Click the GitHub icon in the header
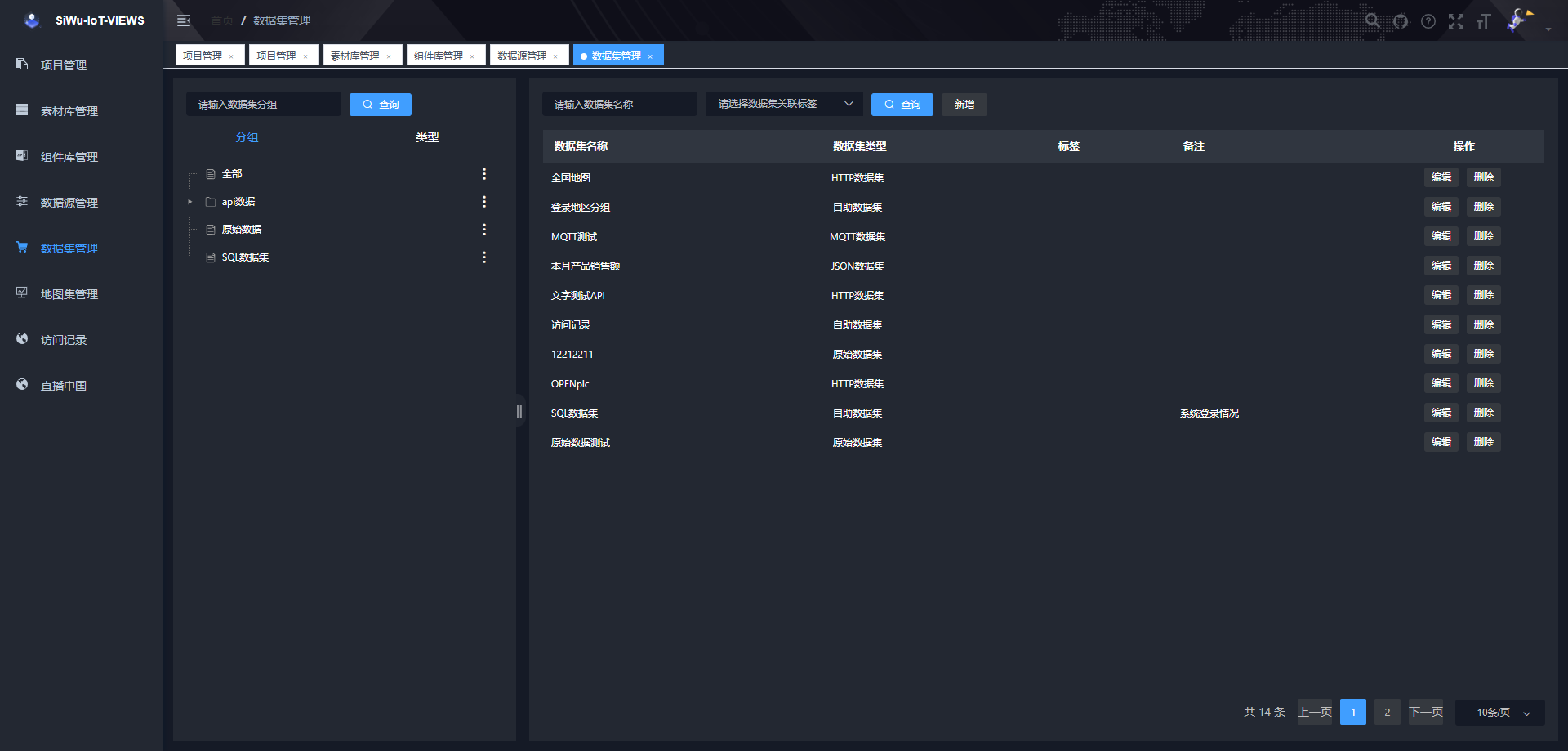This screenshot has height=751, width=1568. 1401,21
